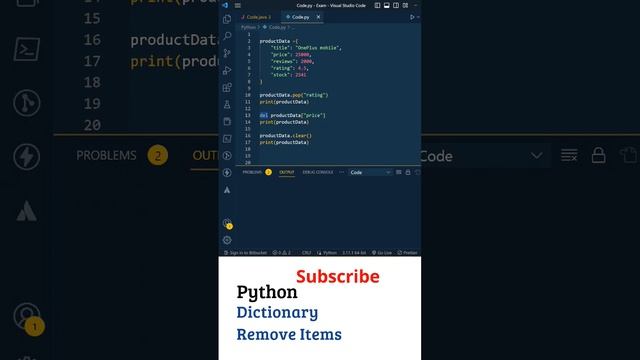Click the "title": "OnePlus mobile" line
This screenshot has height=360, width=640.
tap(306, 48)
